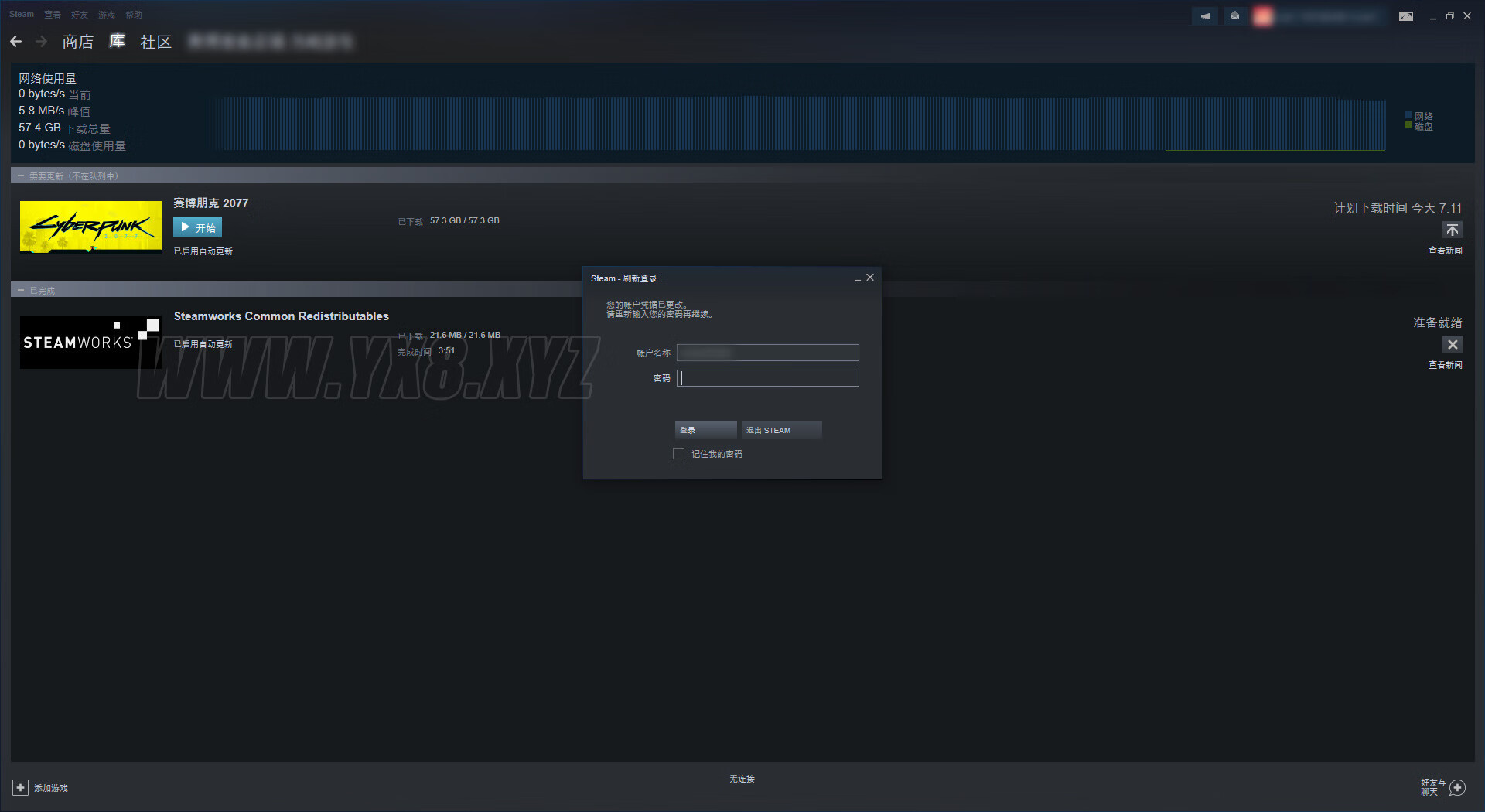Open the 帮助 menu
Viewport: 1485px width, 812px height.
coord(134,15)
